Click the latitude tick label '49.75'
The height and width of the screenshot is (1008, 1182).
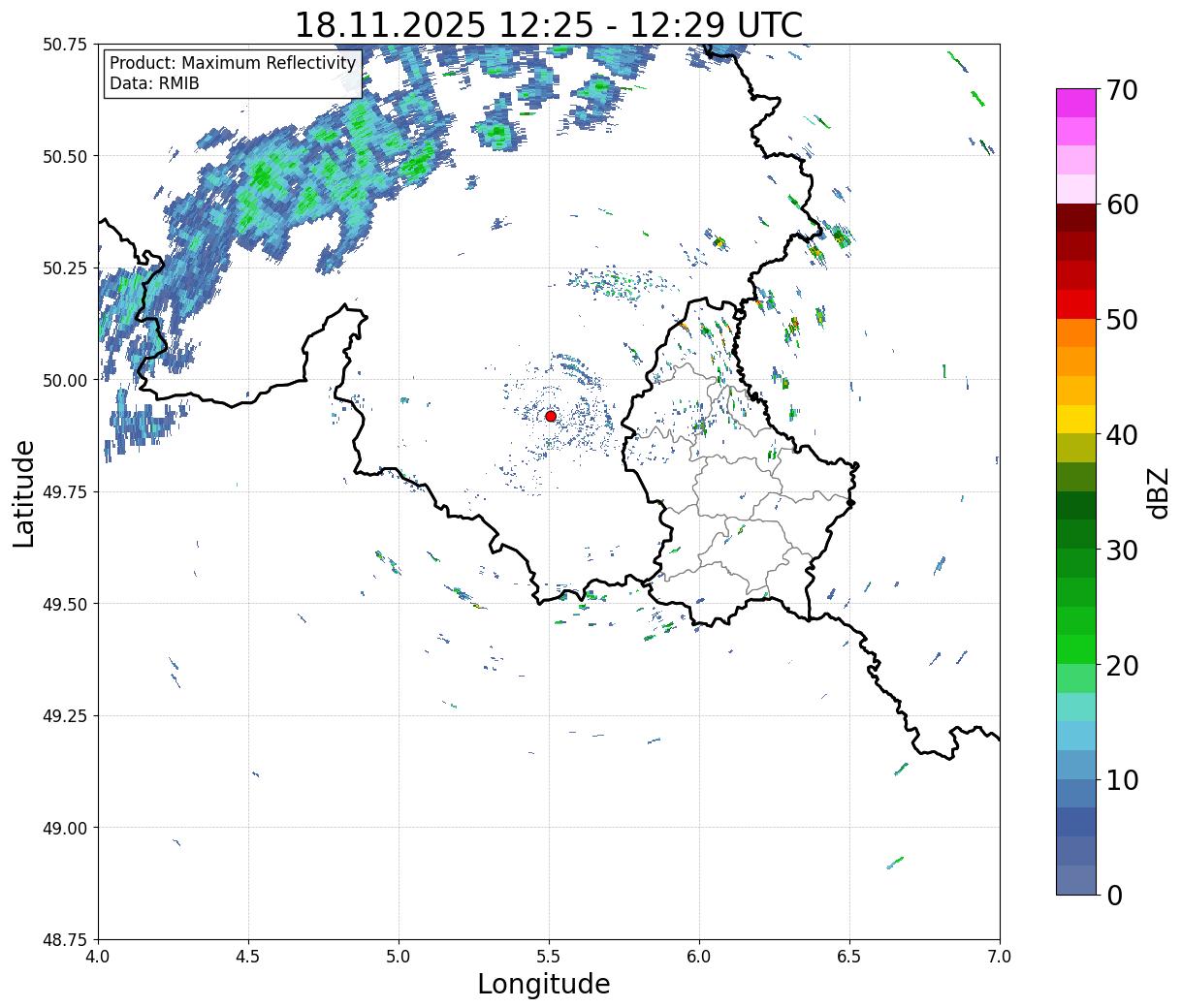pyautogui.click(x=64, y=492)
